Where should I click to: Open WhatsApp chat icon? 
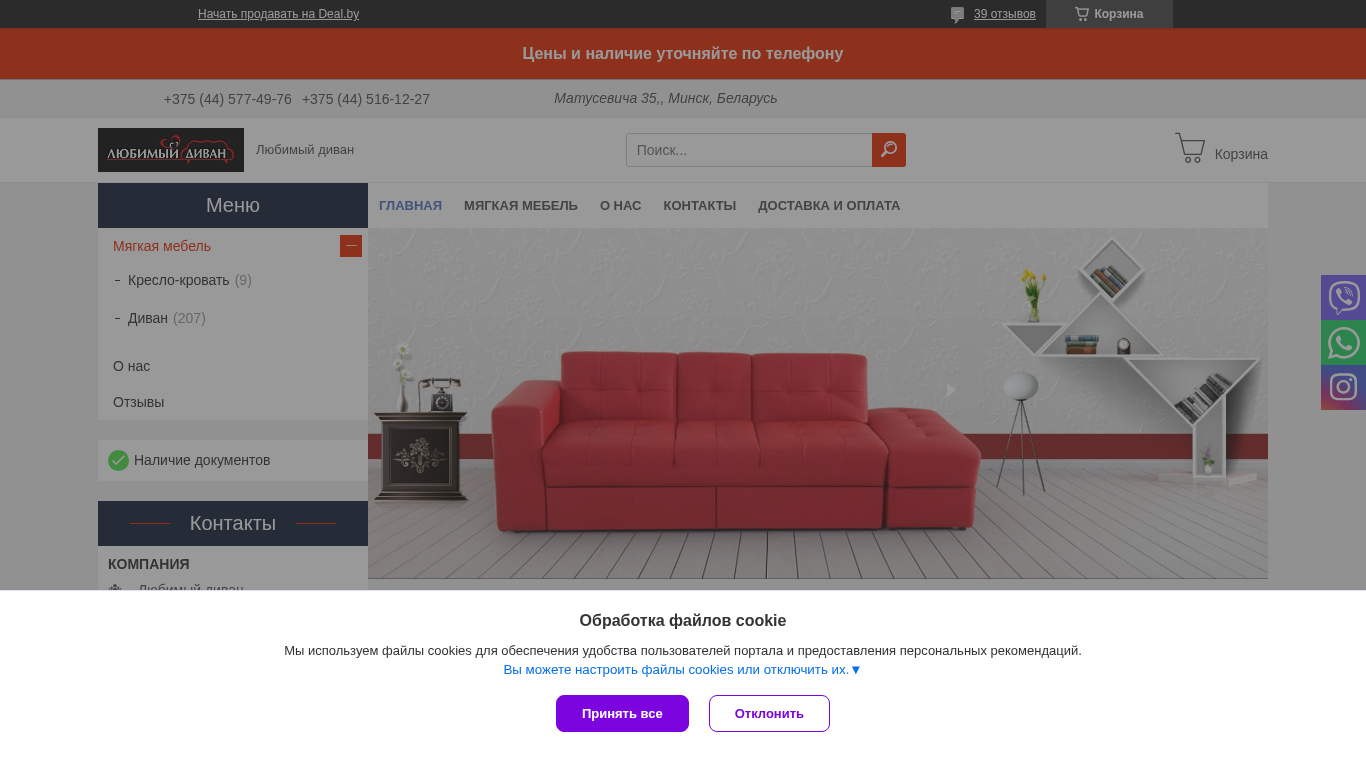[x=1343, y=342]
